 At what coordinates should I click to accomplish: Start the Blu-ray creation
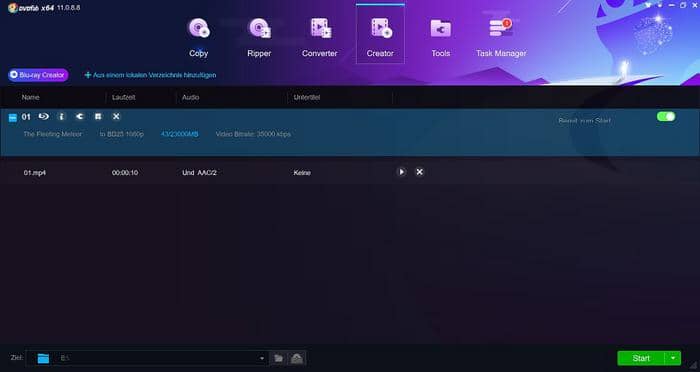(x=641, y=358)
